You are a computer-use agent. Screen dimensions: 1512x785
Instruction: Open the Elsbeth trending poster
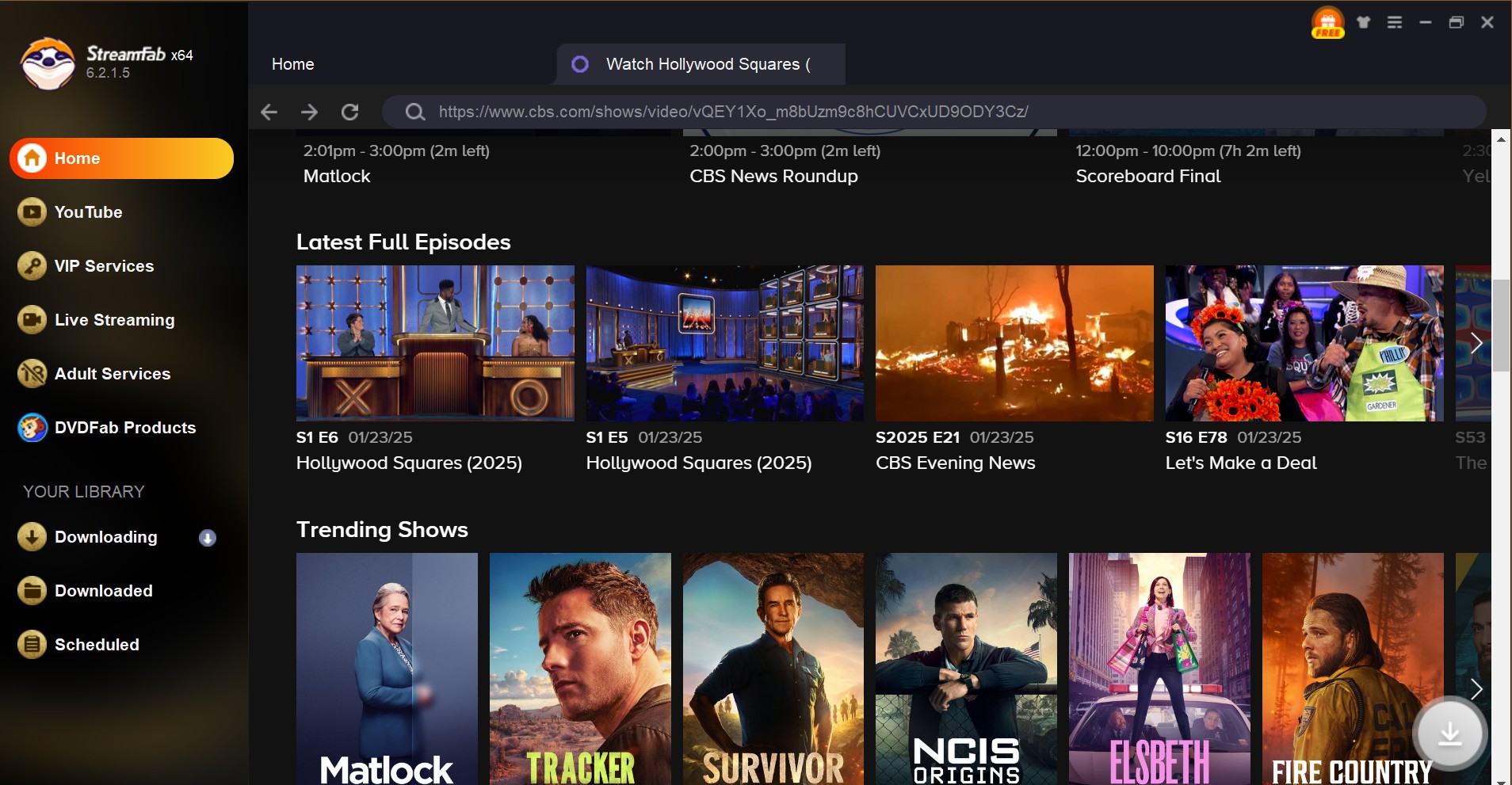click(1159, 669)
